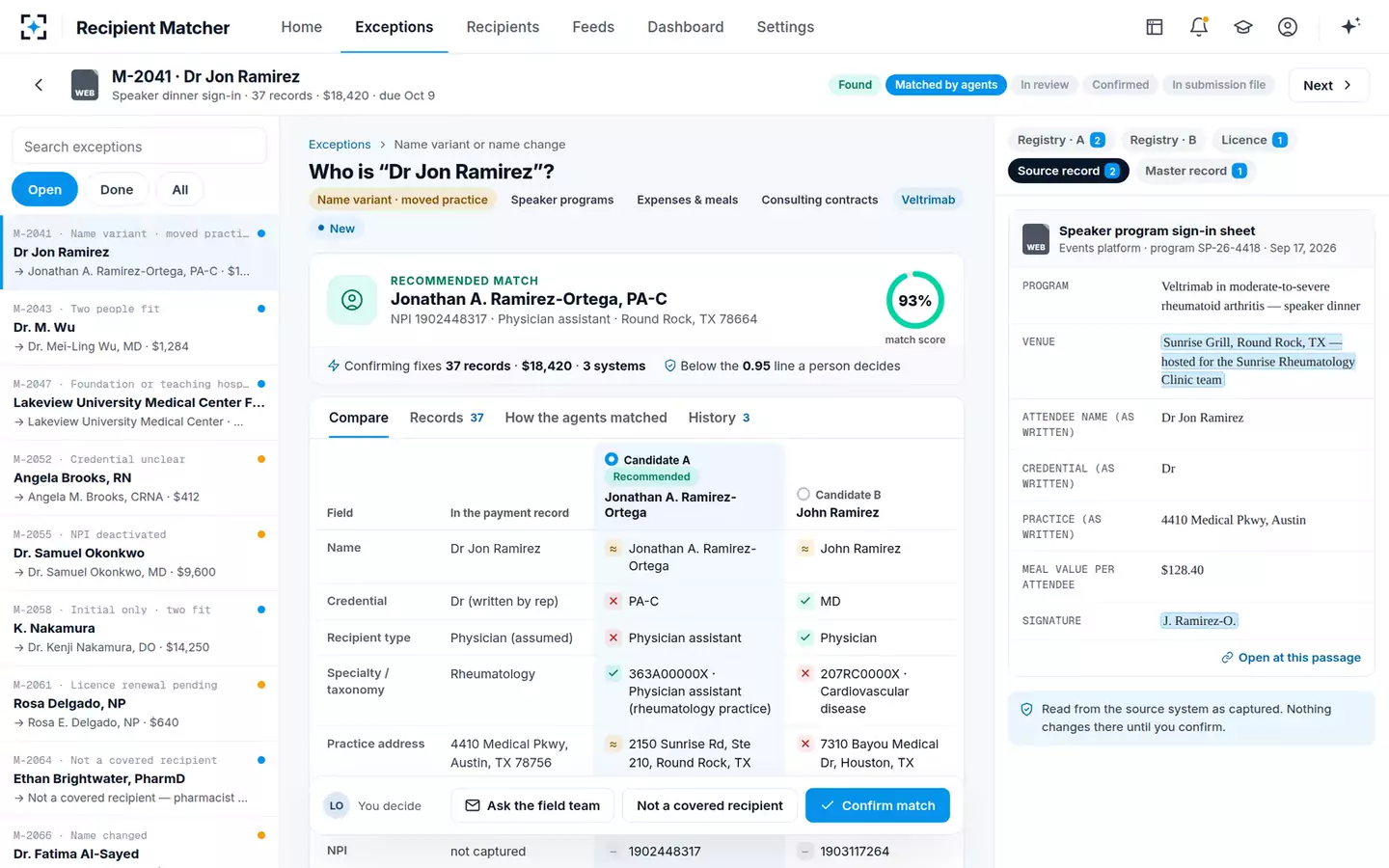
Task: Open Angela Brooks, RN exception
Action: point(140,478)
